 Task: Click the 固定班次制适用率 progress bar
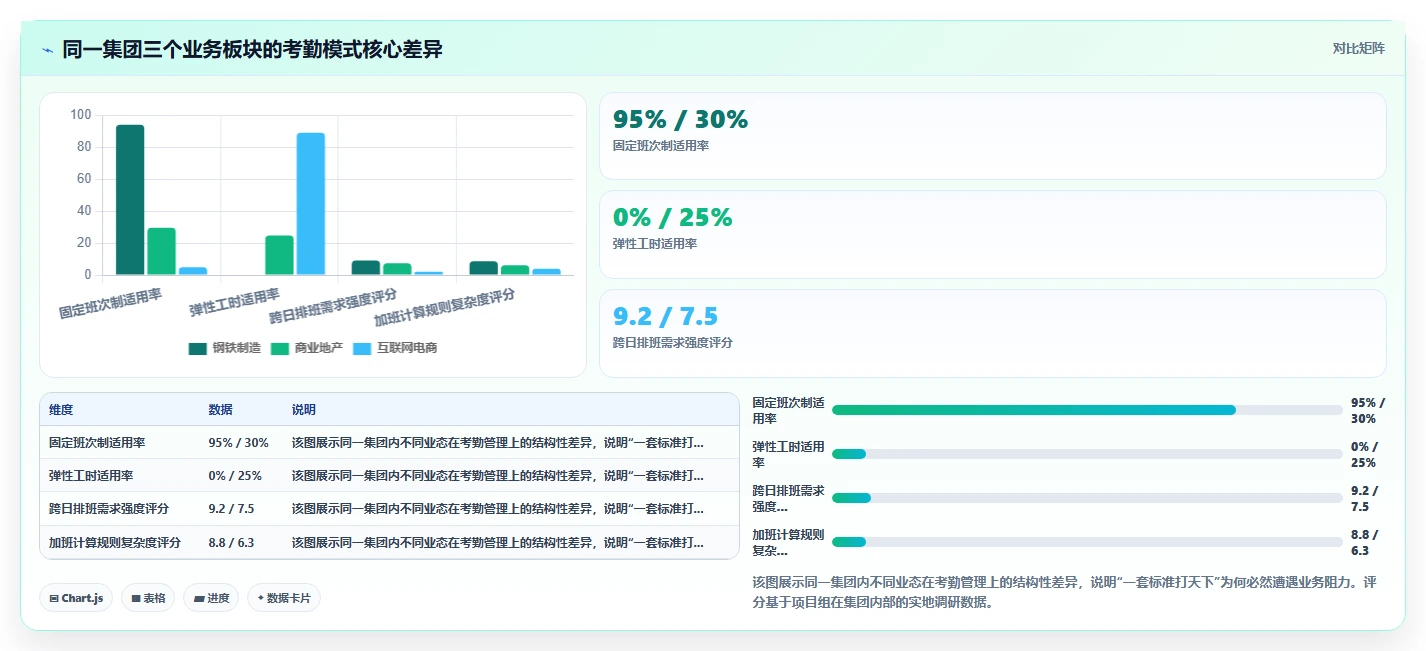[1087, 410]
